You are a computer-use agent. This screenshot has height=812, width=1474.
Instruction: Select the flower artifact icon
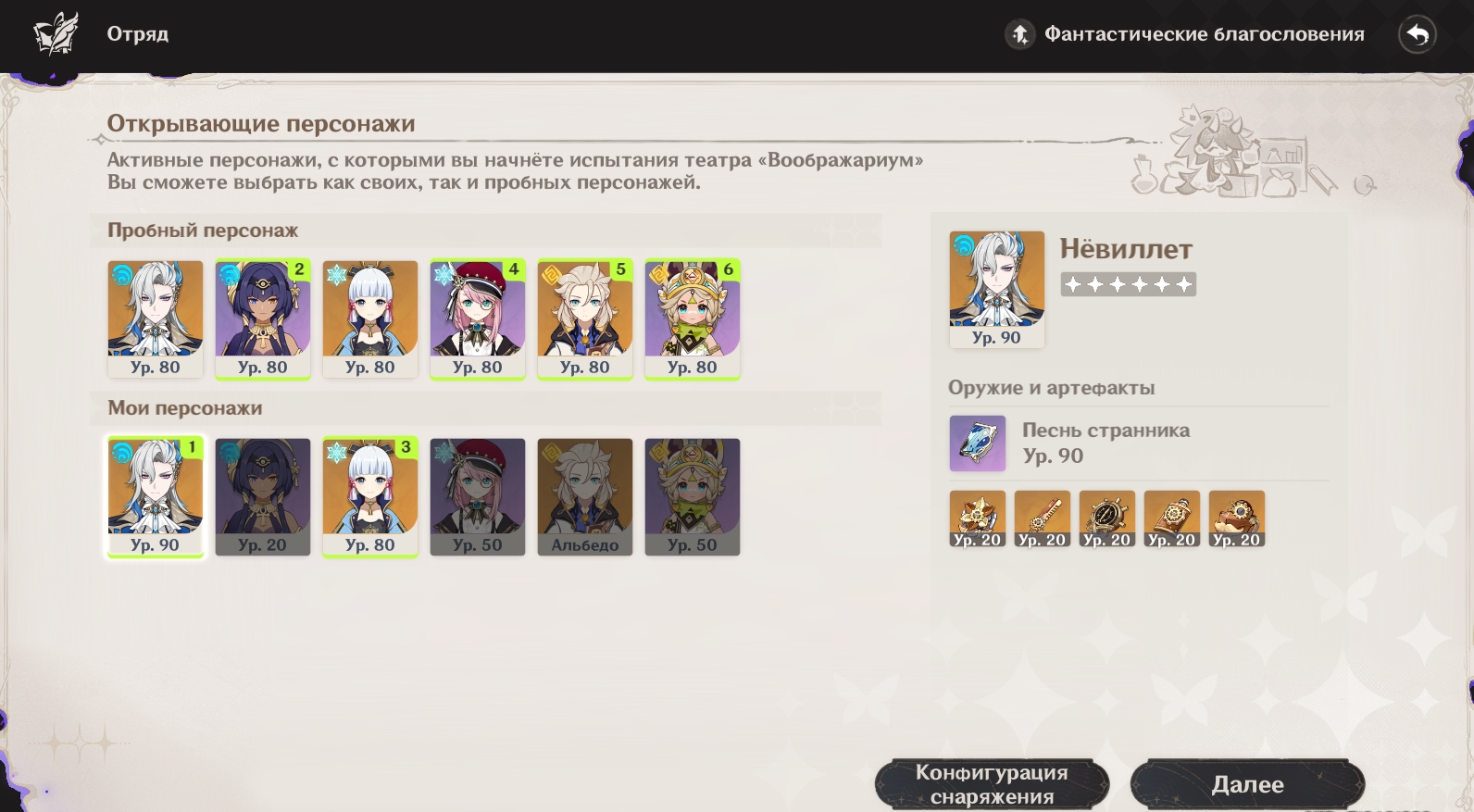[x=977, y=518]
